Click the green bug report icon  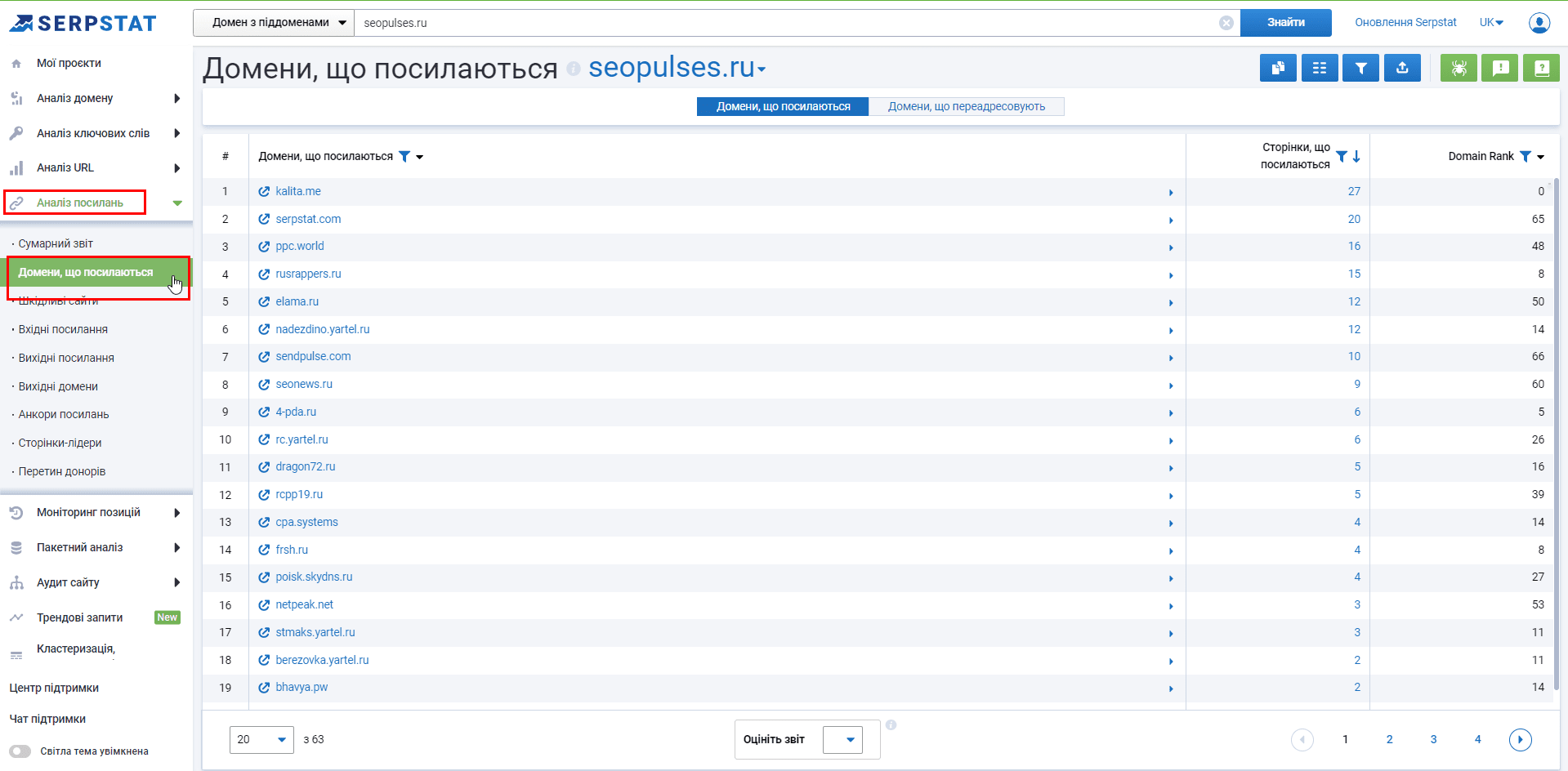[1459, 68]
